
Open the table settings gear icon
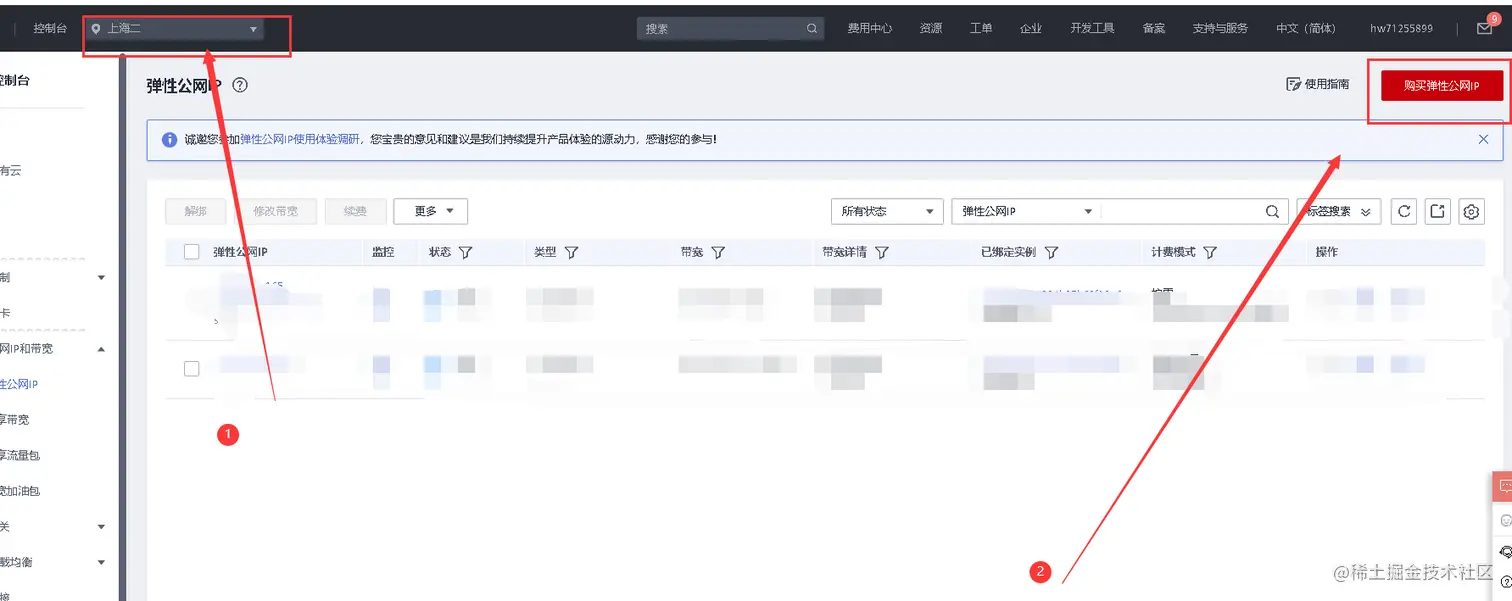pyautogui.click(x=1471, y=211)
